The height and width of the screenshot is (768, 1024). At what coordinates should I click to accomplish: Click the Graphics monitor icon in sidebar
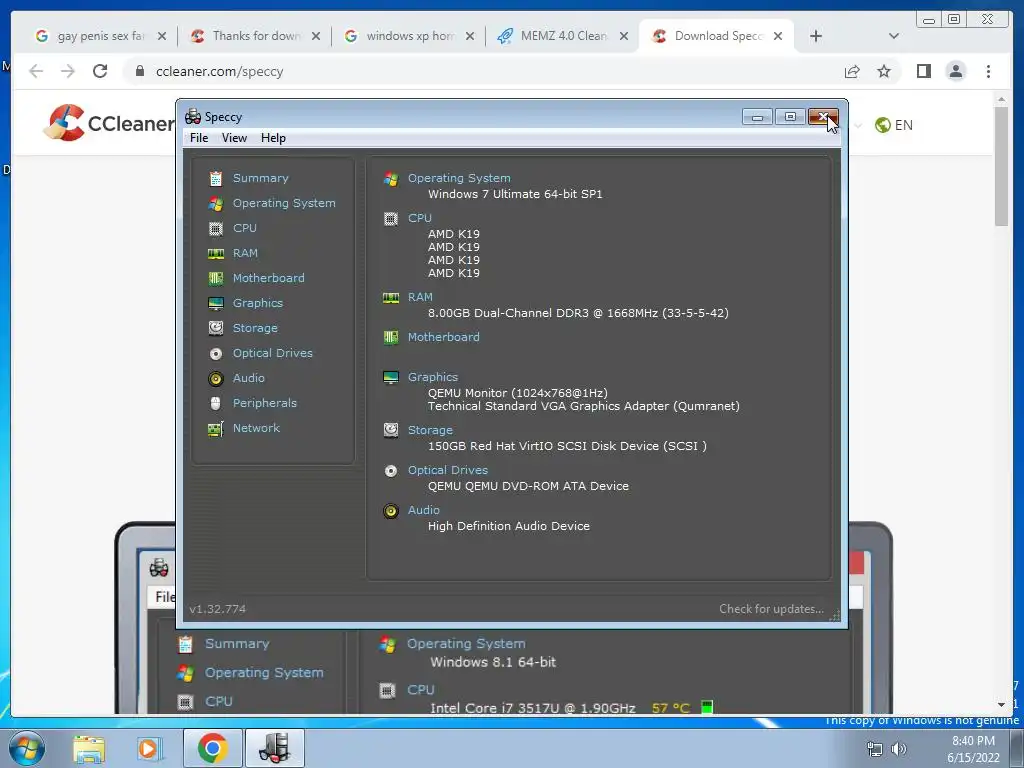216,304
